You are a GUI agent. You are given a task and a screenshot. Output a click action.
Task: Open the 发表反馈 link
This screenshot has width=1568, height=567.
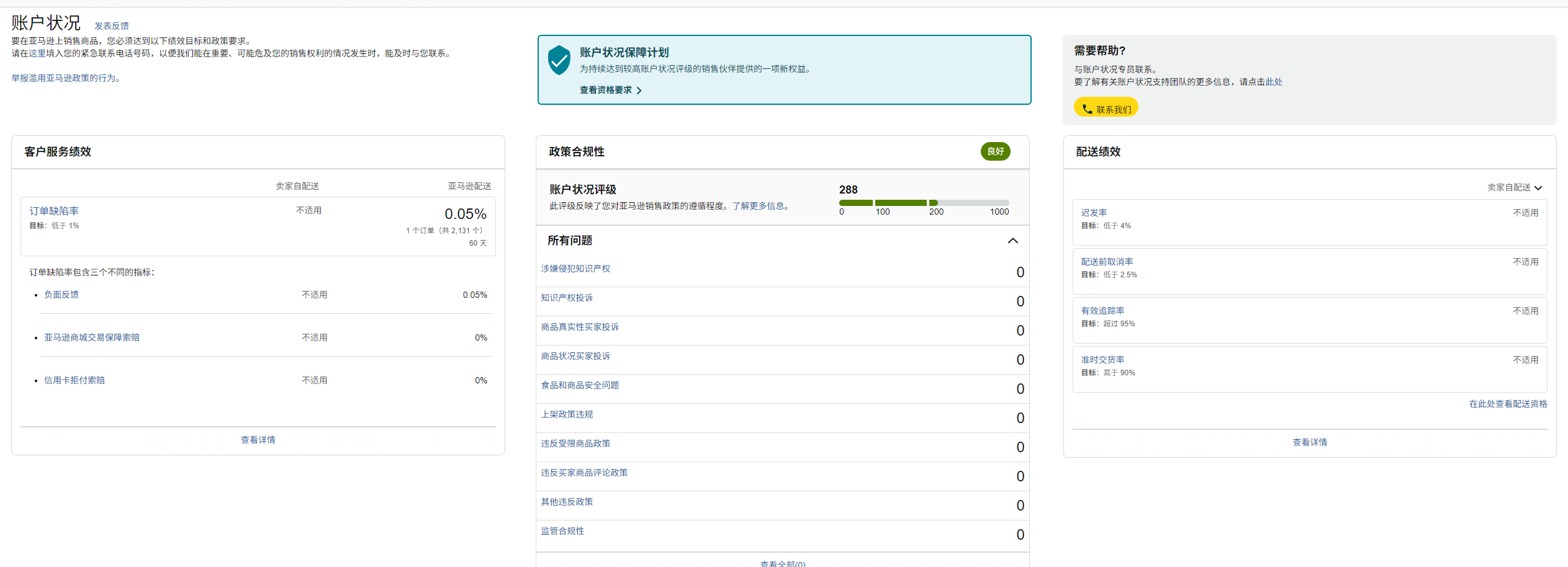112,26
